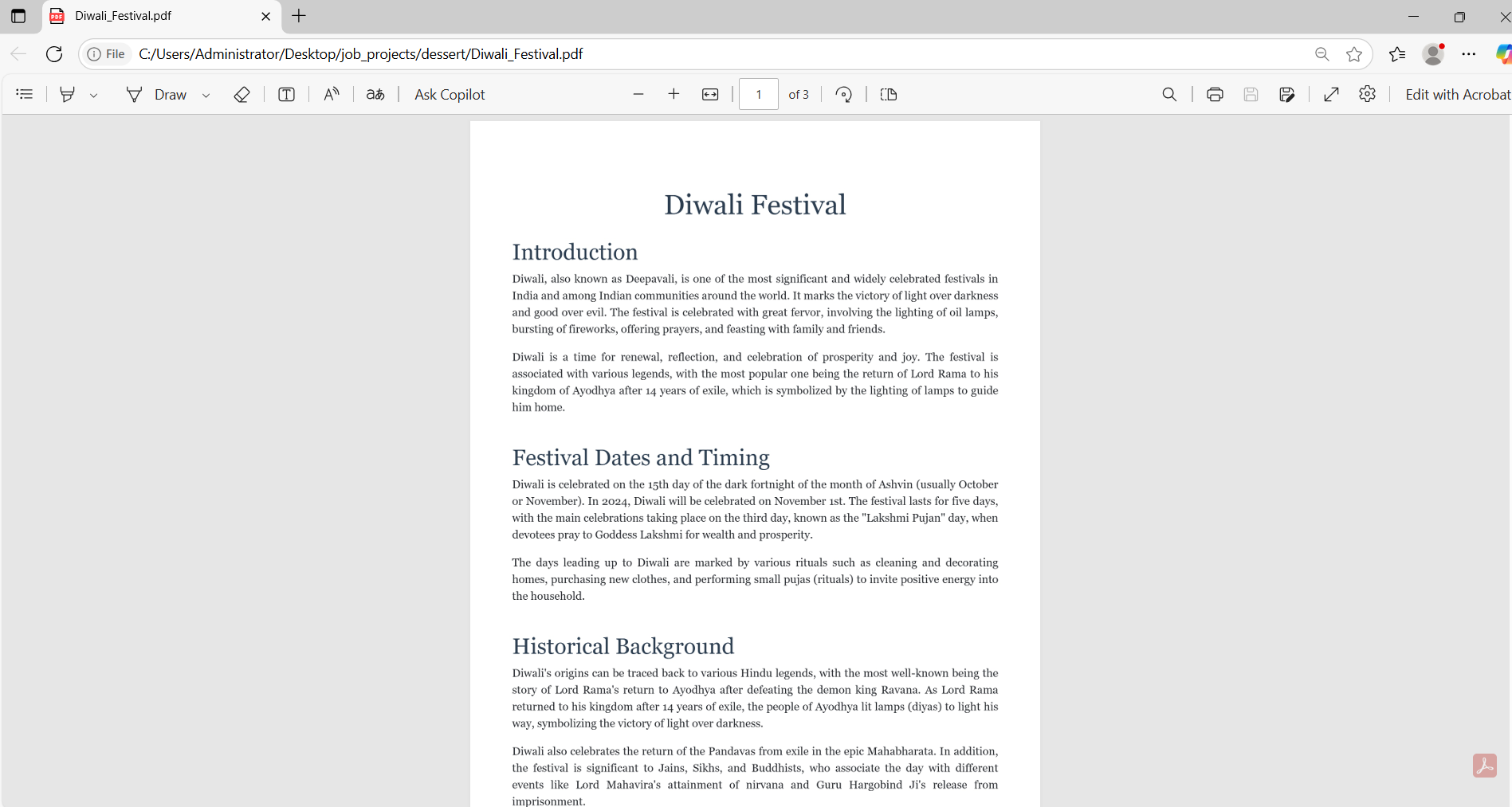
Task: Open Find in PDF search
Action: [1169, 94]
